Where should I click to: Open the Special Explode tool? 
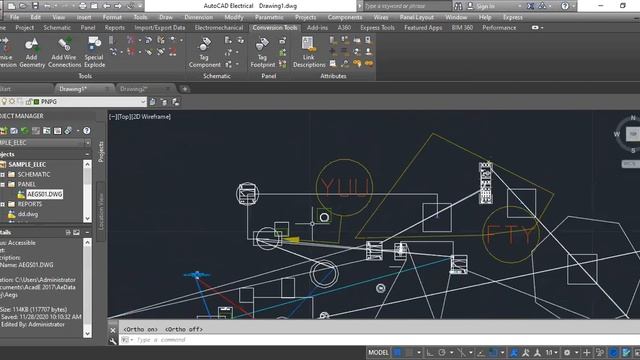pos(94,53)
